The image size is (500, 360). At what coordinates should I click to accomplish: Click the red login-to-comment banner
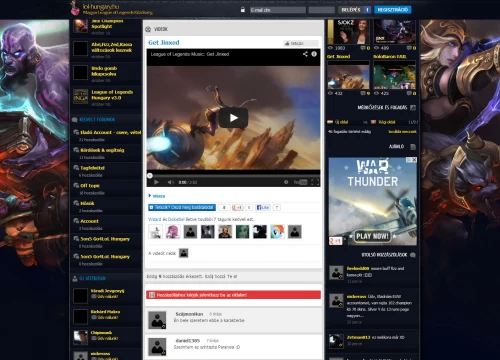[x=233, y=295]
